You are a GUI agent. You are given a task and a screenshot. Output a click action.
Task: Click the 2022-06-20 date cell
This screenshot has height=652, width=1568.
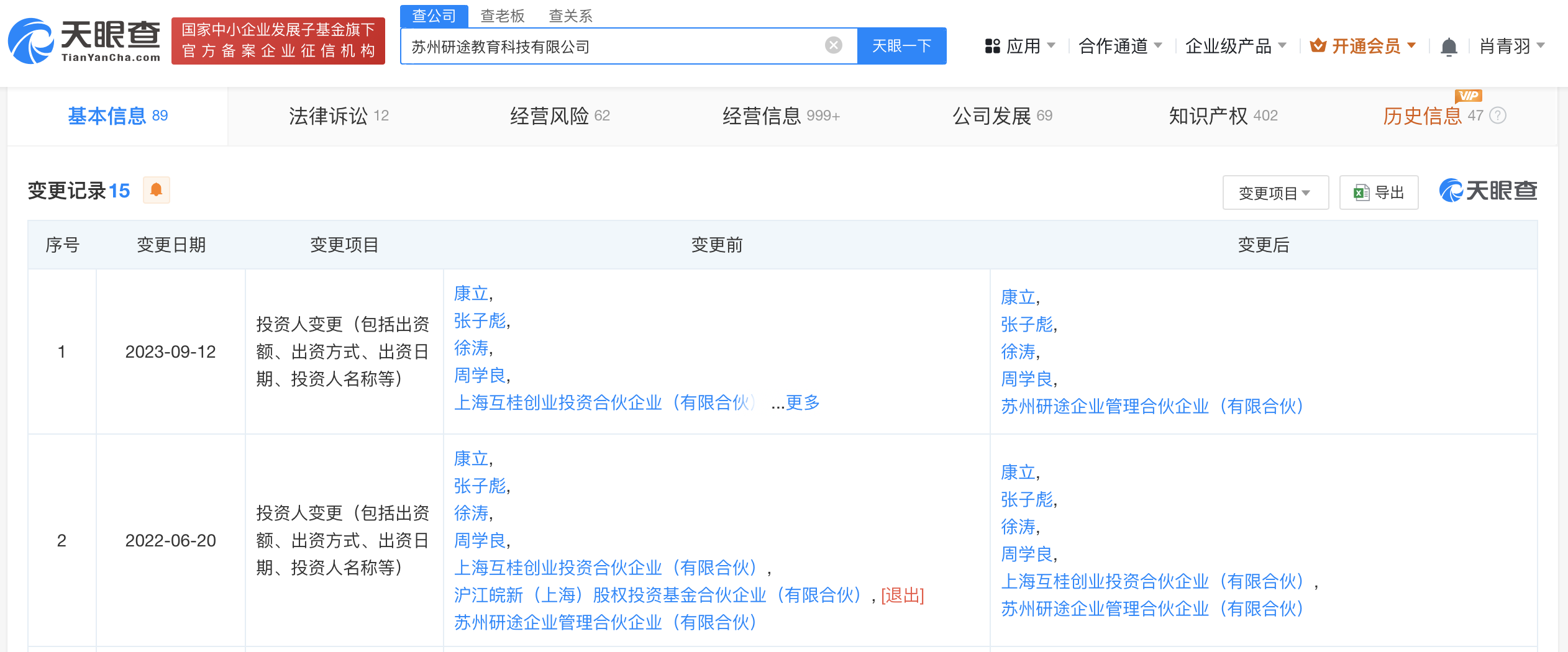[x=170, y=540]
